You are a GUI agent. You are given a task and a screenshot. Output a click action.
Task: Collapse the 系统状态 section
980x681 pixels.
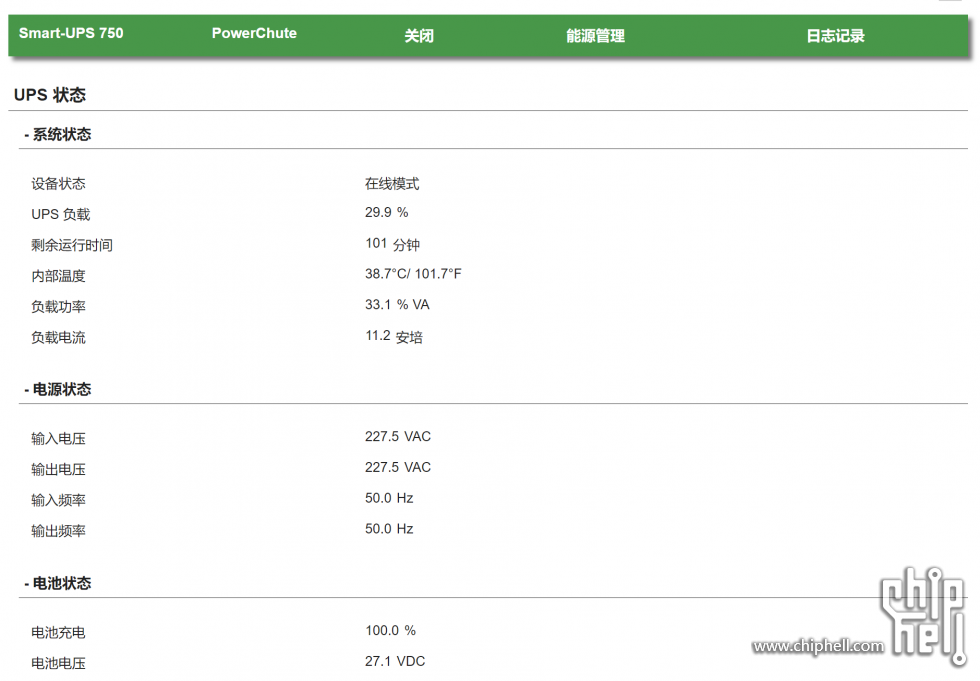(x=58, y=134)
